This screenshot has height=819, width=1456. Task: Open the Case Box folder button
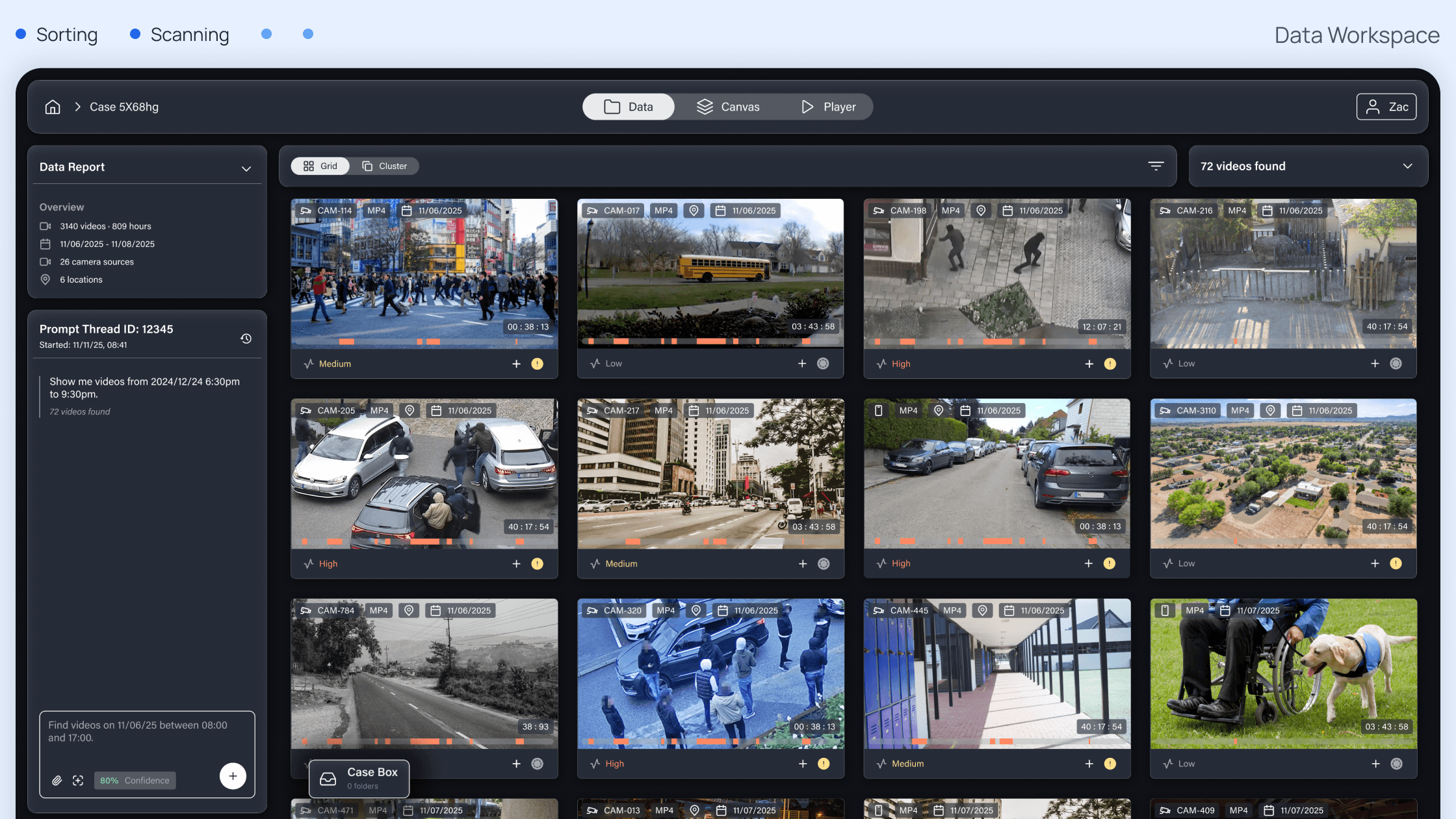point(359,778)
